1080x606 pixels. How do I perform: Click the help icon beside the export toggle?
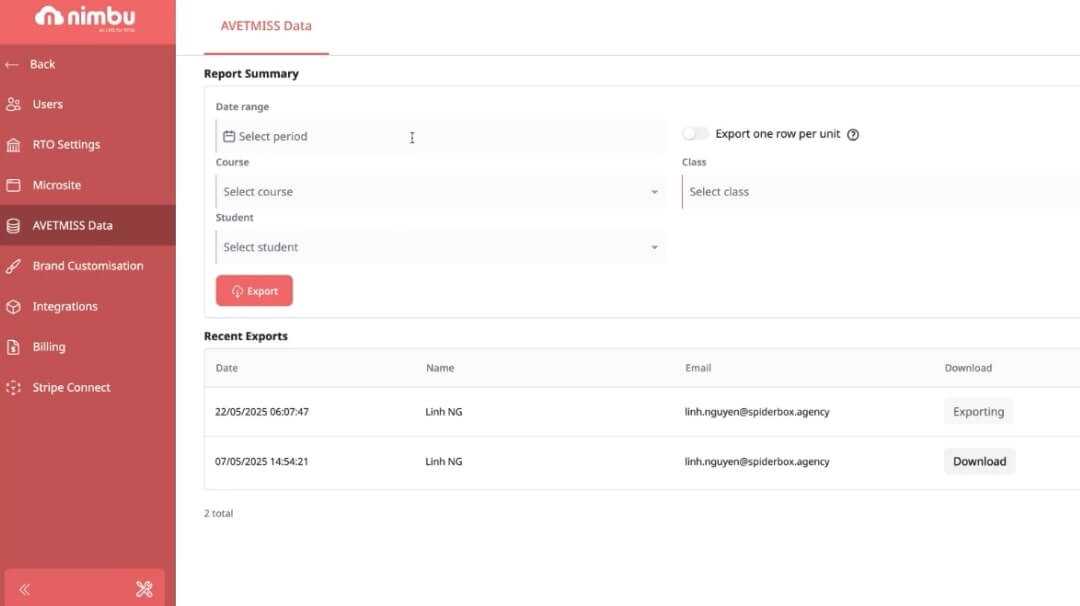[852, 133]
